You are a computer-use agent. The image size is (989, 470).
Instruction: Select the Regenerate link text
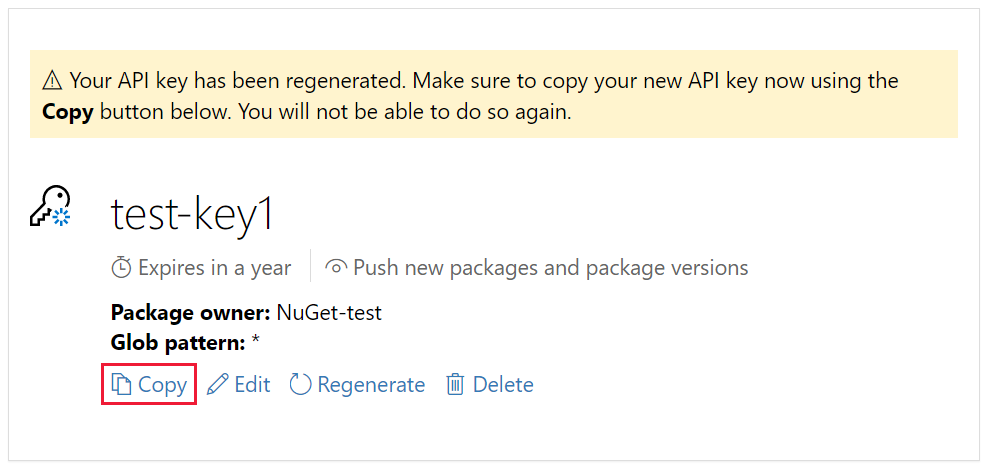(371, 385)
